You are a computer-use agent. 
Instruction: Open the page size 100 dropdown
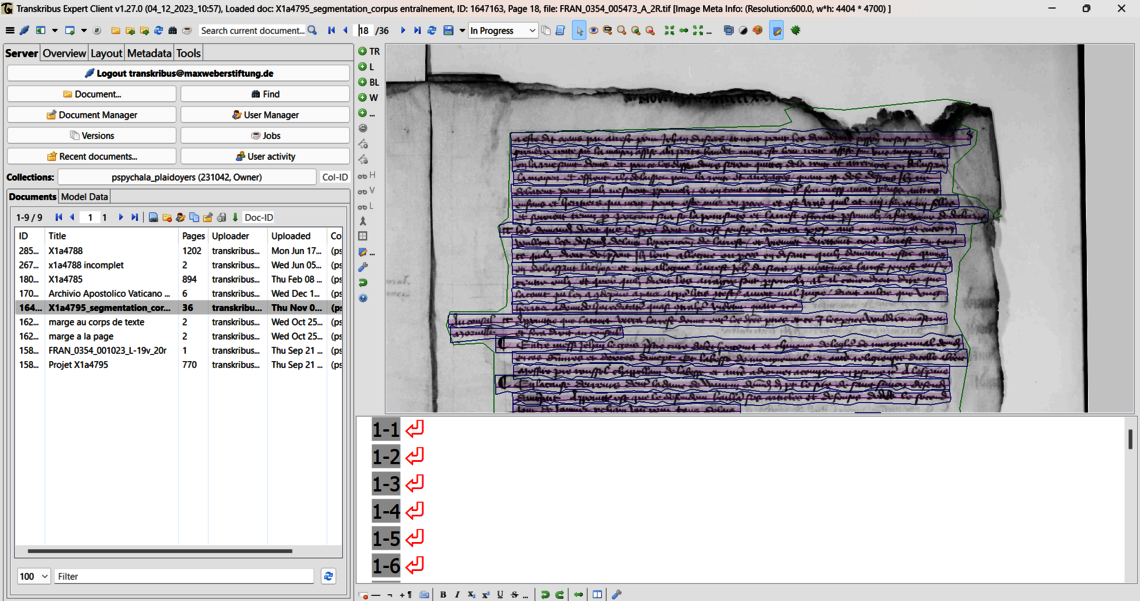point(33,576)
